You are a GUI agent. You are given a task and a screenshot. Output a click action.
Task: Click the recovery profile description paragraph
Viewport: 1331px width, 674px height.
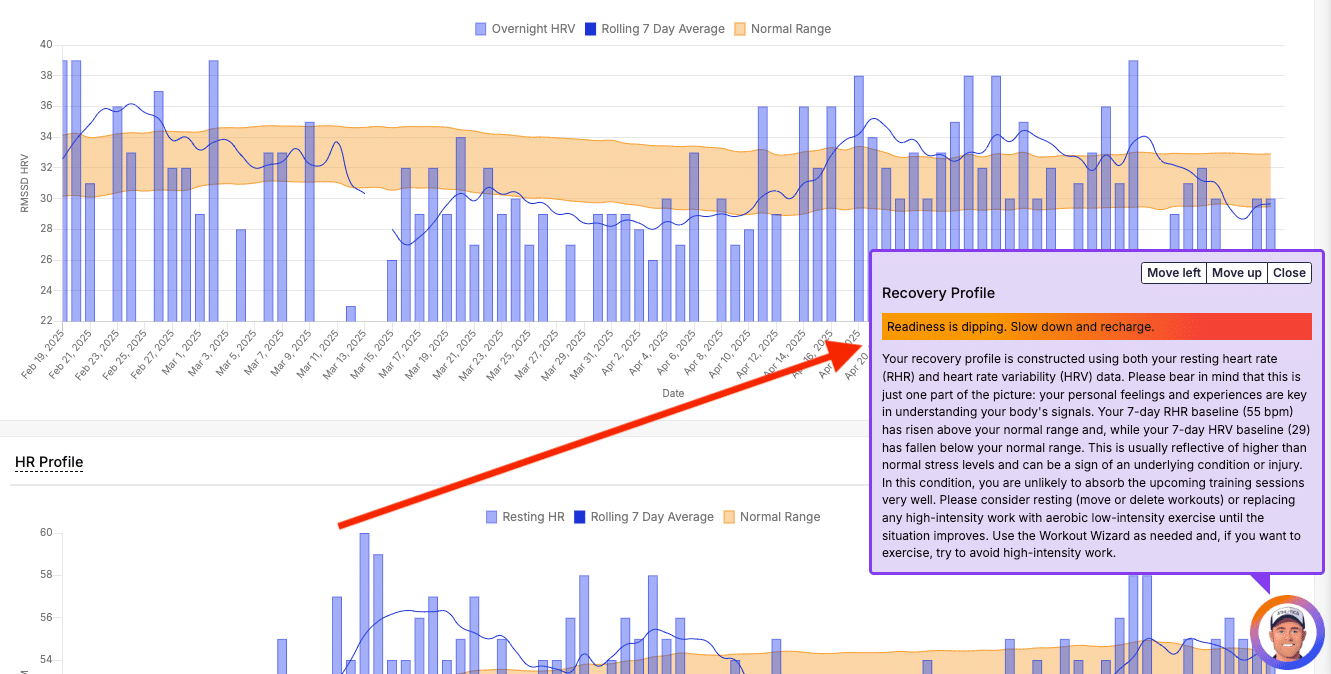click(x=1097, y=455)
